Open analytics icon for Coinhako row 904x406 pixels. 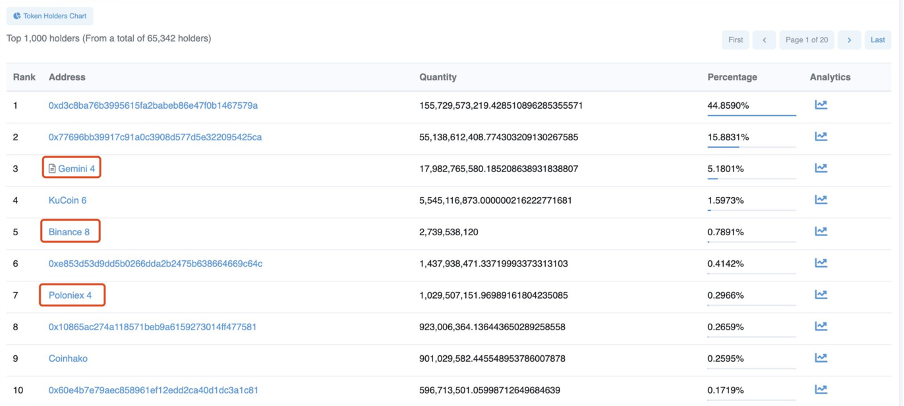coord(821,358)
